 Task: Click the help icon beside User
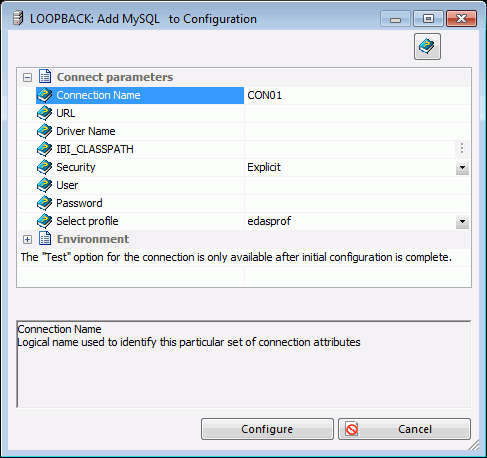pyautogui.click(x=44, y=185)
